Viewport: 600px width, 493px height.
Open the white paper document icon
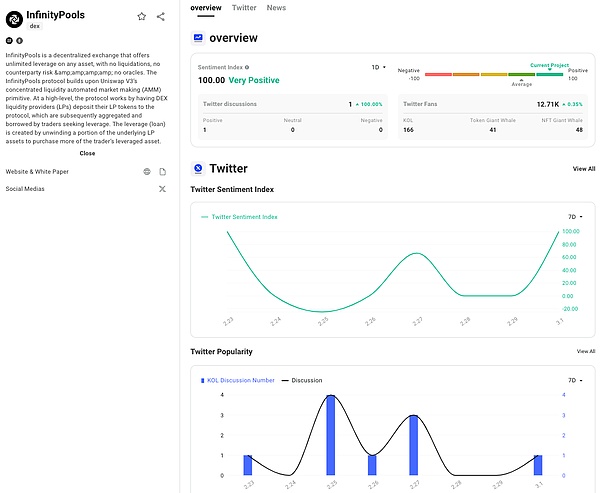click(x=162, y=172)
